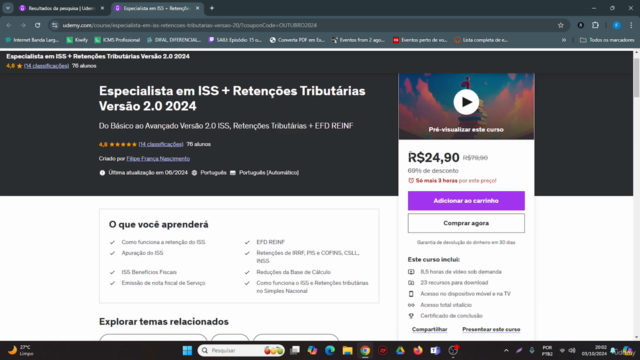Click the page vertical scrollbar thumb
This screenshot has width=640, height=360.
(x=636, y=78)
